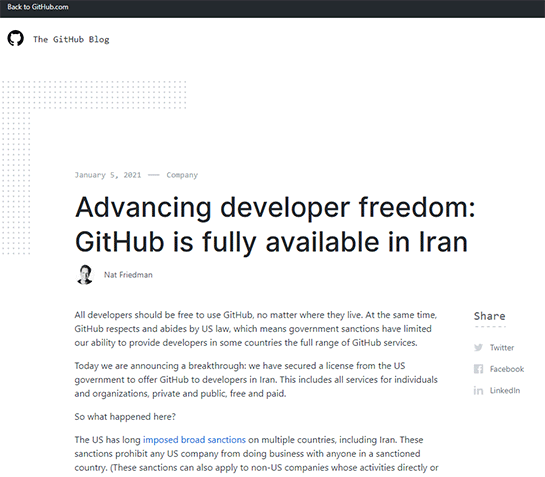Follow the imposed broad sanctions link
Screen dimensions: 545x477
pyautogui.click(x=194, y=440)
